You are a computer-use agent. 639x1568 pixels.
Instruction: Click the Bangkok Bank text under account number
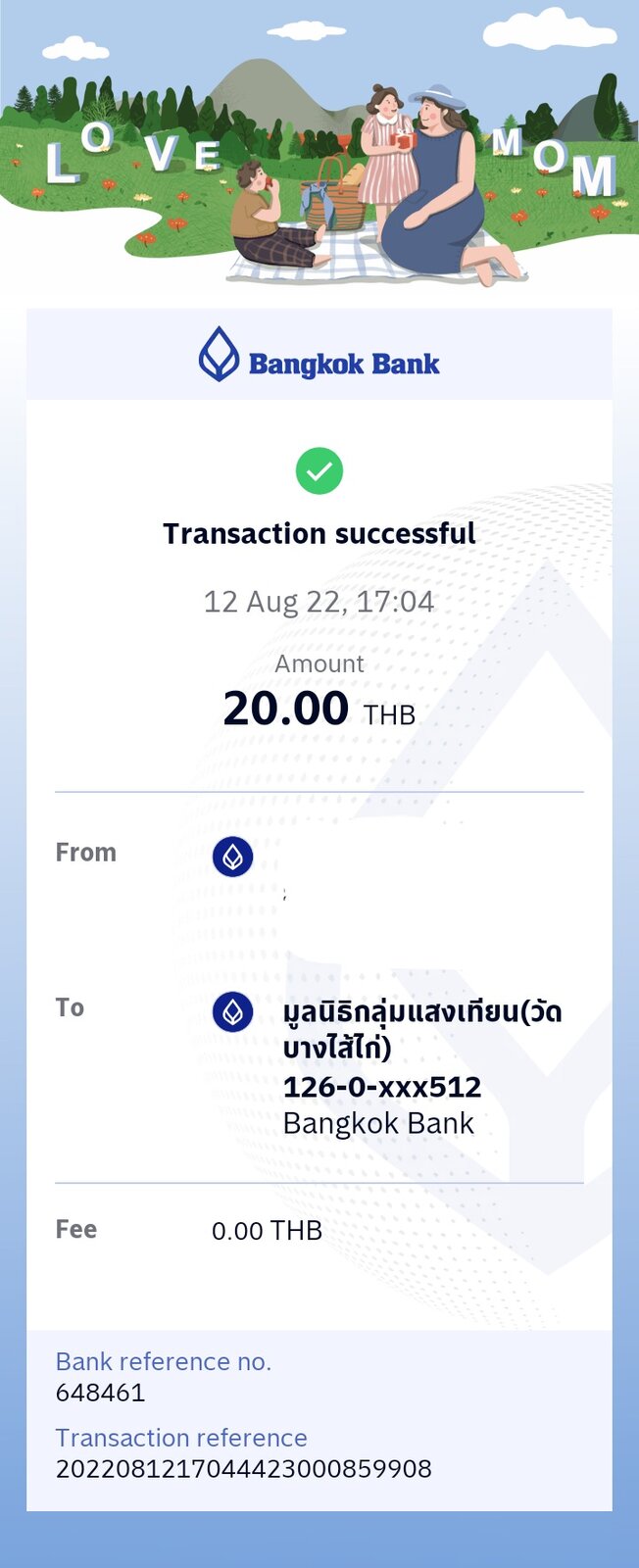click(x=378, y=1123)
